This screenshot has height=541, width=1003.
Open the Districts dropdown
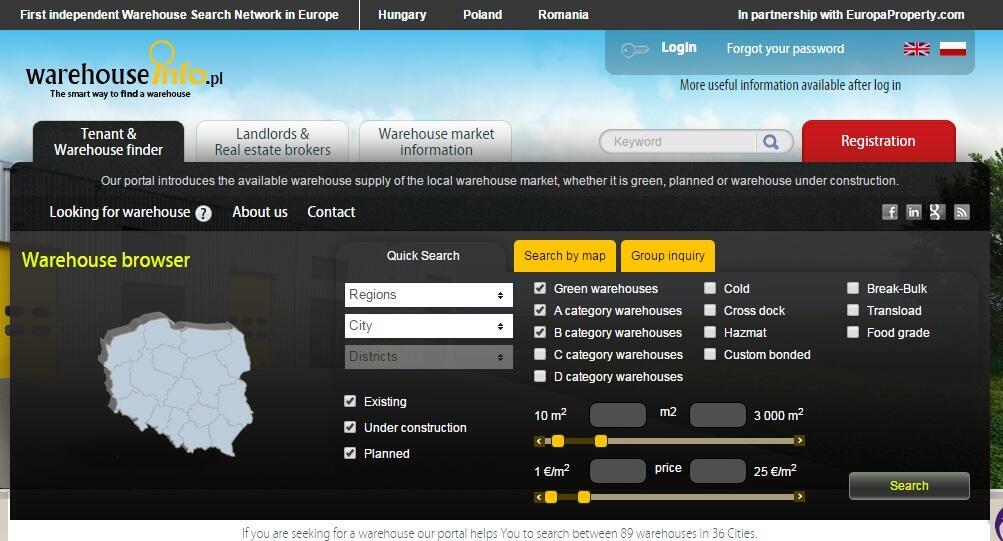pos(428,357)
